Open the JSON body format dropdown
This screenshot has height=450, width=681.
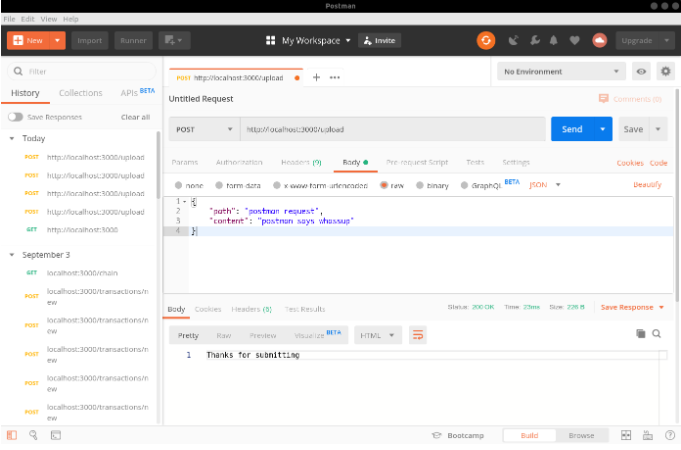tap(545, 185)
